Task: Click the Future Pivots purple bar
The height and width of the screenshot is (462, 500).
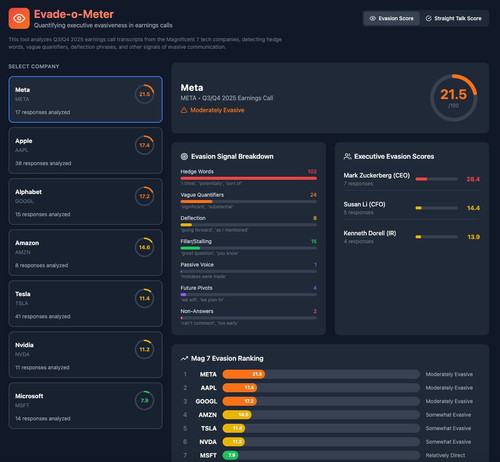Action: (183, 295)
